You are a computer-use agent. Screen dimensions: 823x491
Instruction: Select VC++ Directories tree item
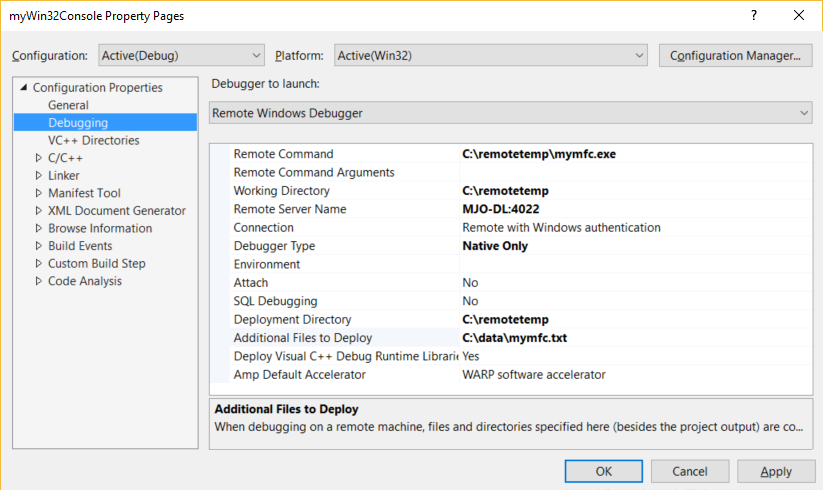(93, 141)
